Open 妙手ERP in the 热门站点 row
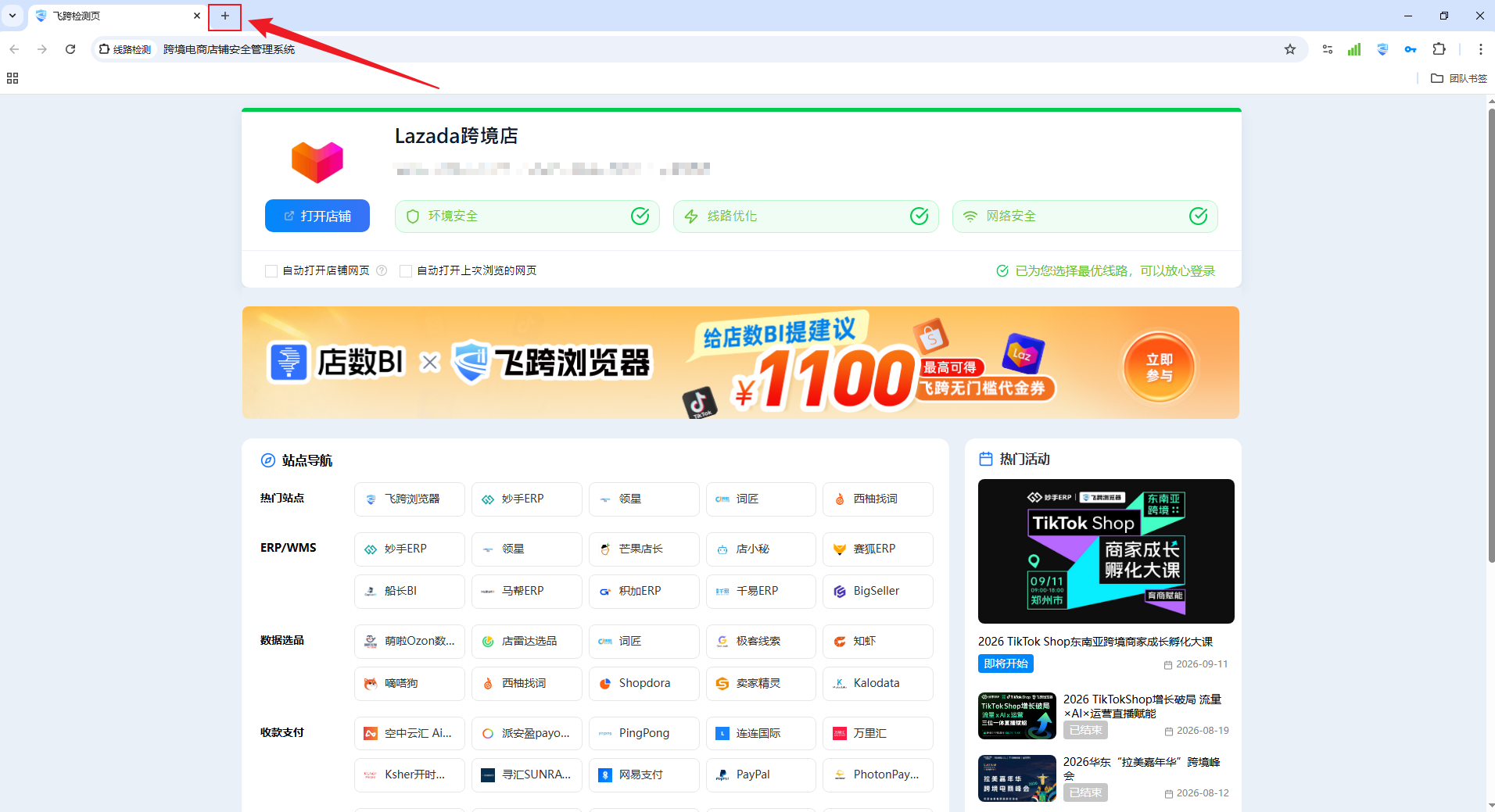The width and height of the screenshot is (1495, 812). tap(527, 499)
